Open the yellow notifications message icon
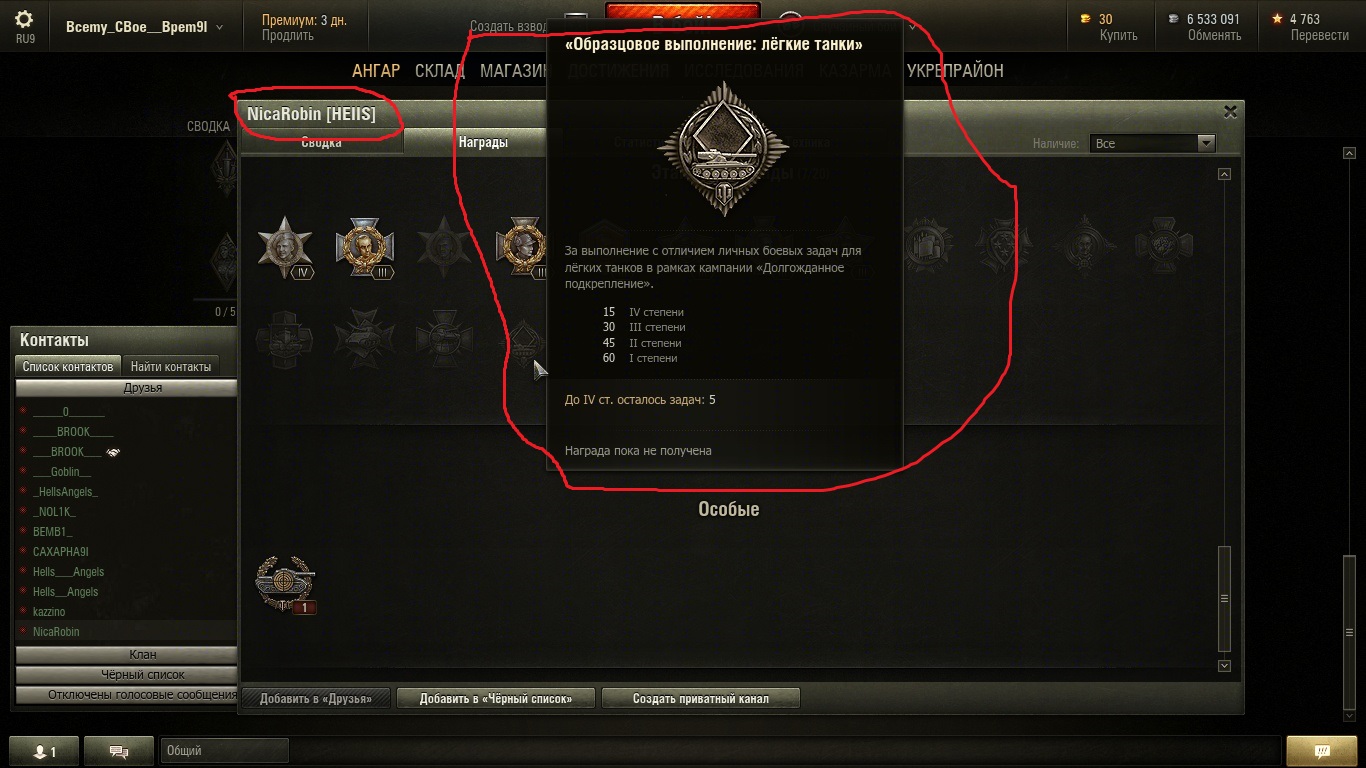1366x768 pixels. [x=1321, y=751]
